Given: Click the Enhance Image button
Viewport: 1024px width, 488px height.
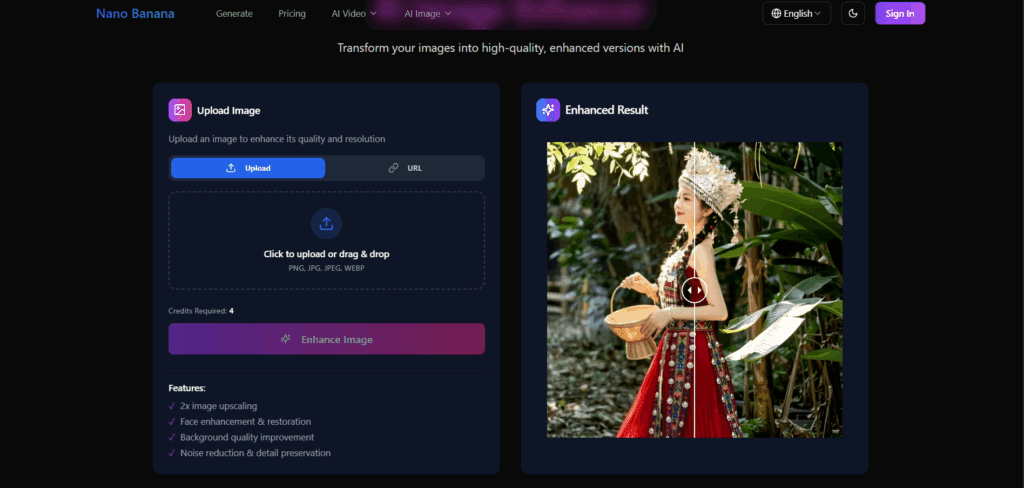Looking at the screenshot, I should [327, 339].
